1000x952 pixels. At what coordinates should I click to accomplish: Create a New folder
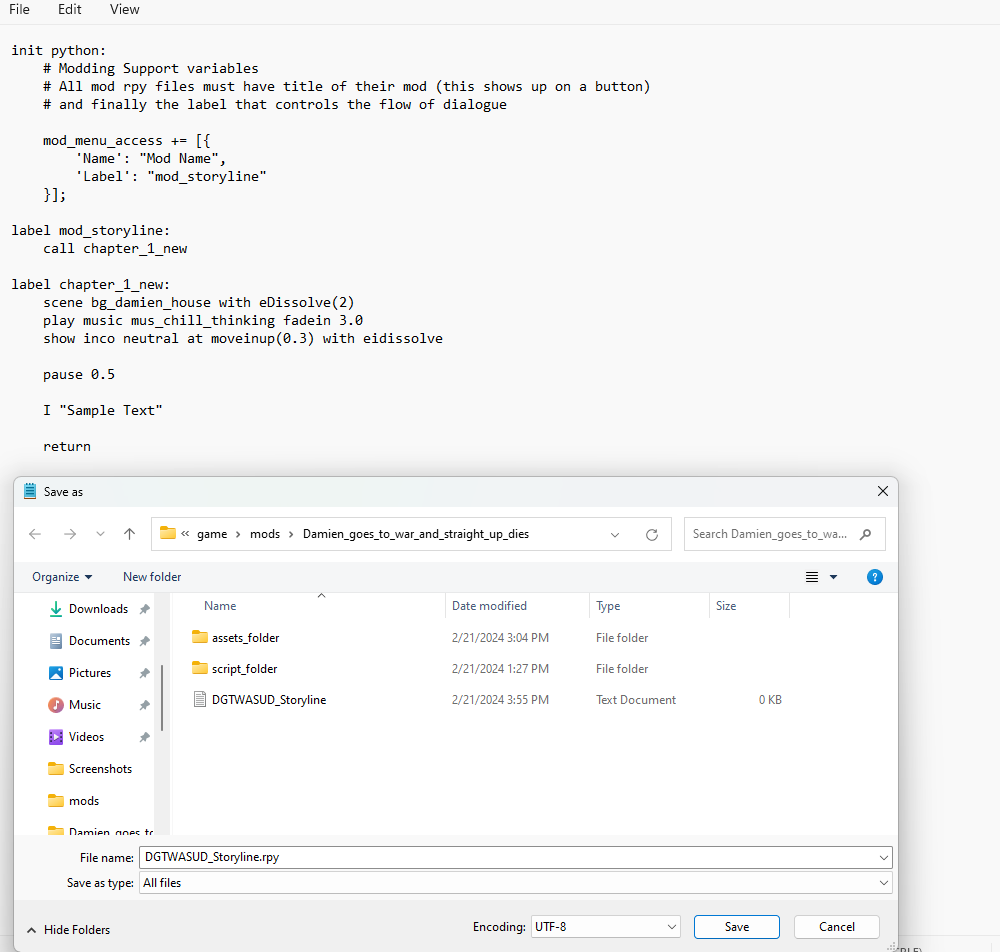152,577
